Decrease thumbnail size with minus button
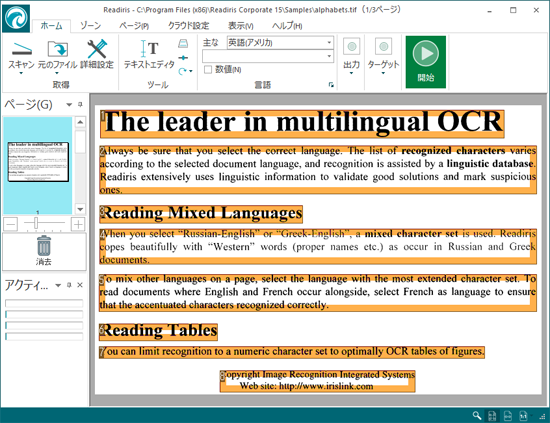The height and width of the screenshot is (423, 550). click(x=11, y=224)
